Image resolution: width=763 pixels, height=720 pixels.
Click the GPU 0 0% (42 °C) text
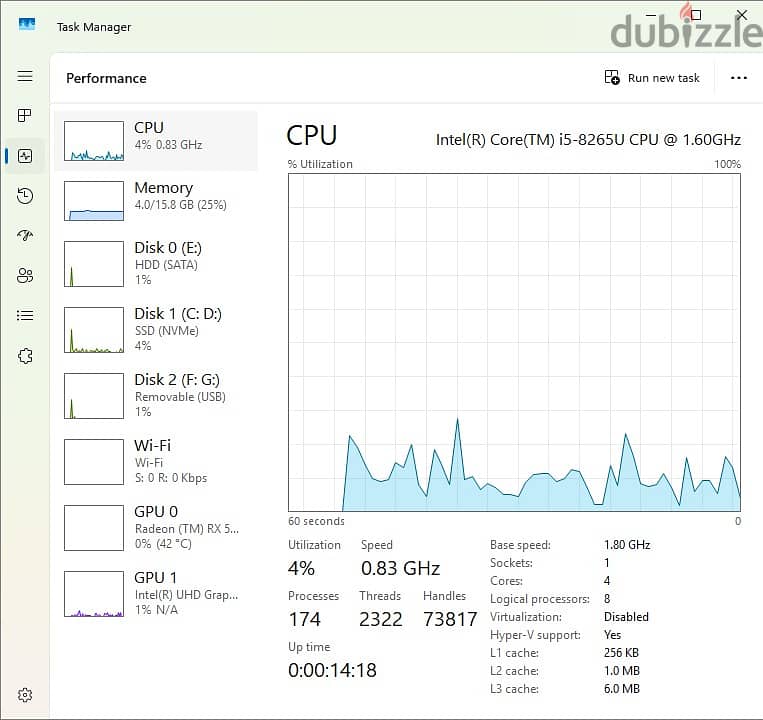163,544
